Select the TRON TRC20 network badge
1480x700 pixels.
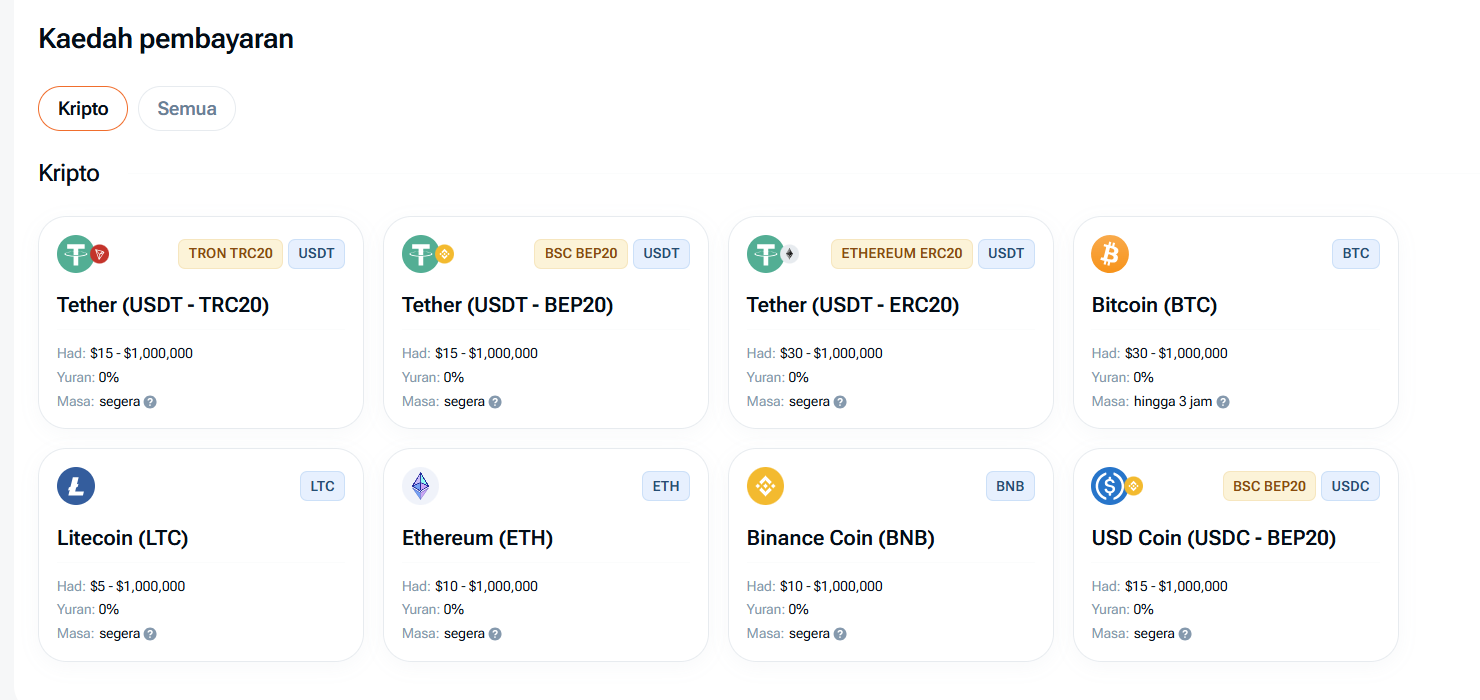[x=231, y=254]
